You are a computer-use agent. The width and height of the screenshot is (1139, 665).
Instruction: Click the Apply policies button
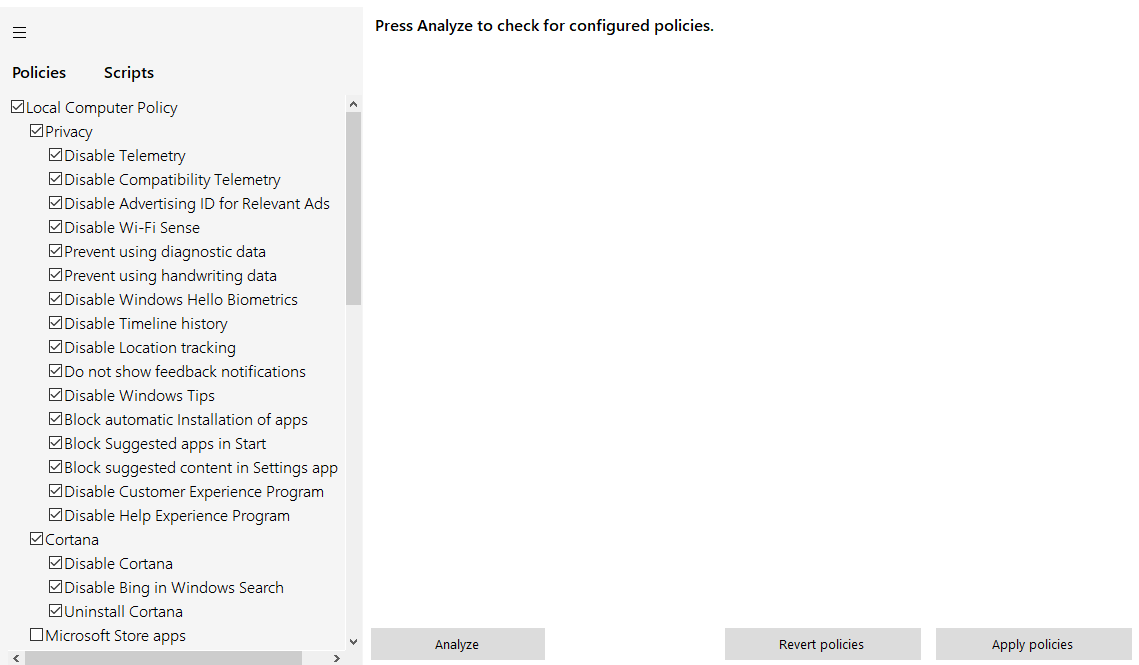[1033, 644]
